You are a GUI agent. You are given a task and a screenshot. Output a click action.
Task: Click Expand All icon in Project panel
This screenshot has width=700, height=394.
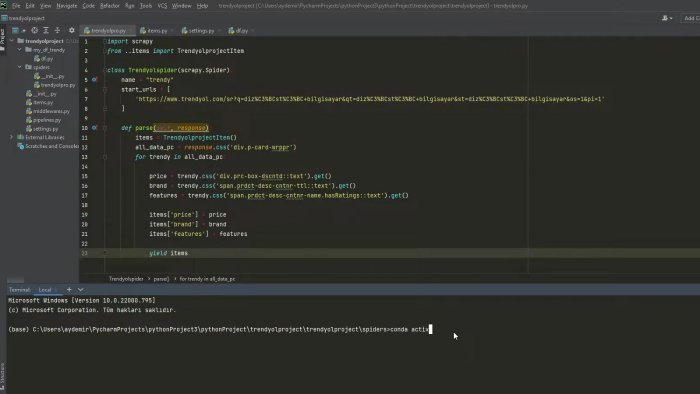(46, 30)
